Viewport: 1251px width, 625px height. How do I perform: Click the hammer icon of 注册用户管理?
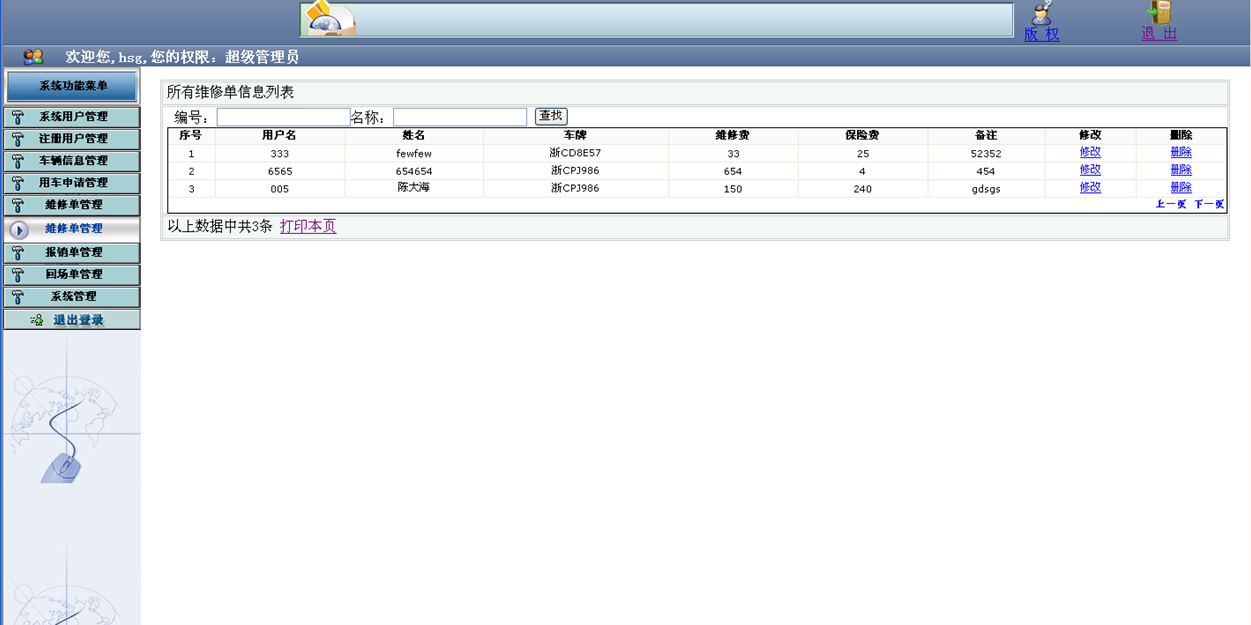[18, 139]
